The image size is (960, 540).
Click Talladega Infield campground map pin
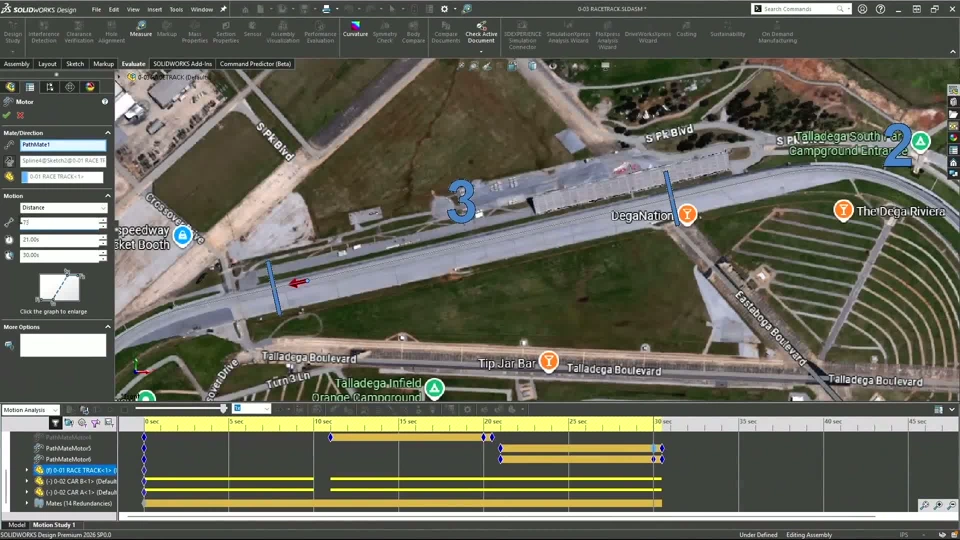coord(434,388)
